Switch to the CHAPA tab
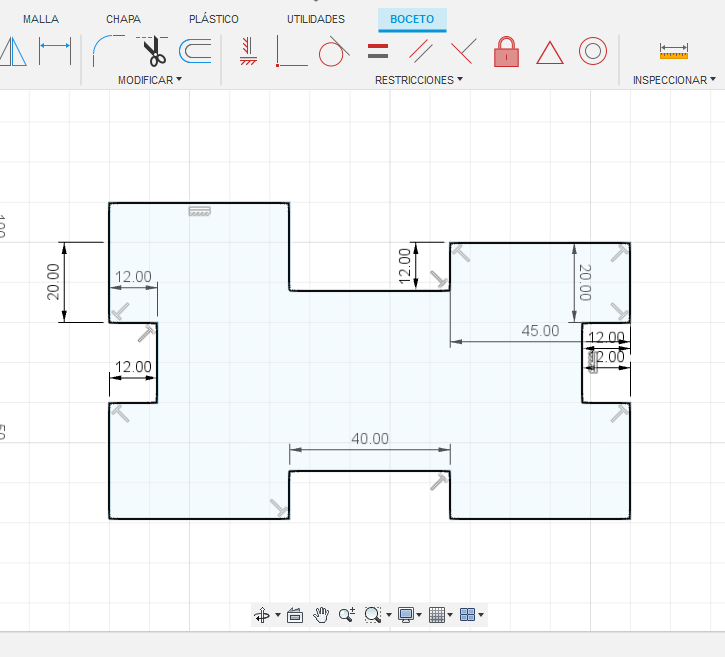Image resolution: width=725 pixels, height=657 pixels. [123, 19]
